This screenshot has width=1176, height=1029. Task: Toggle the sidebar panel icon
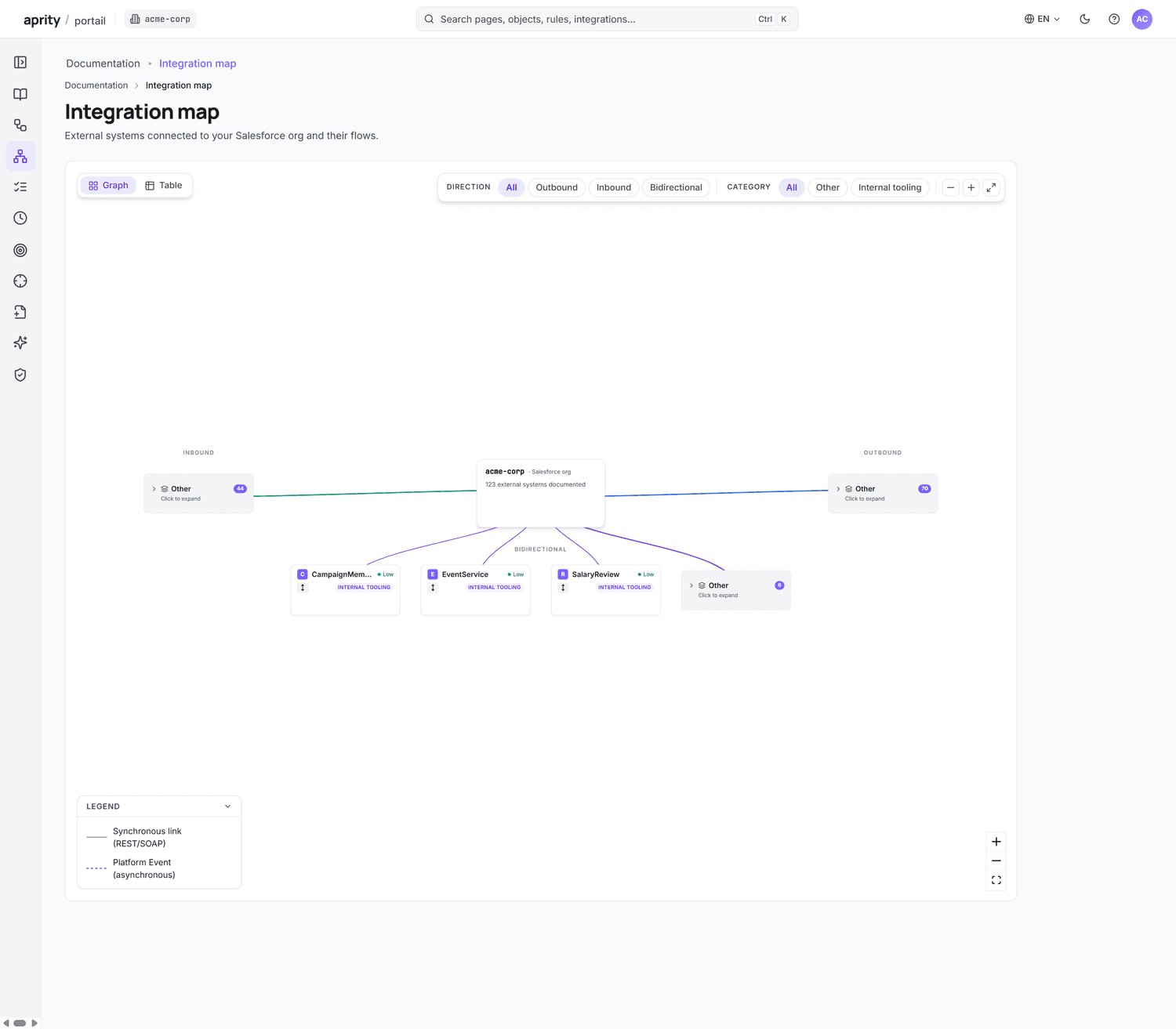(20, 63)
